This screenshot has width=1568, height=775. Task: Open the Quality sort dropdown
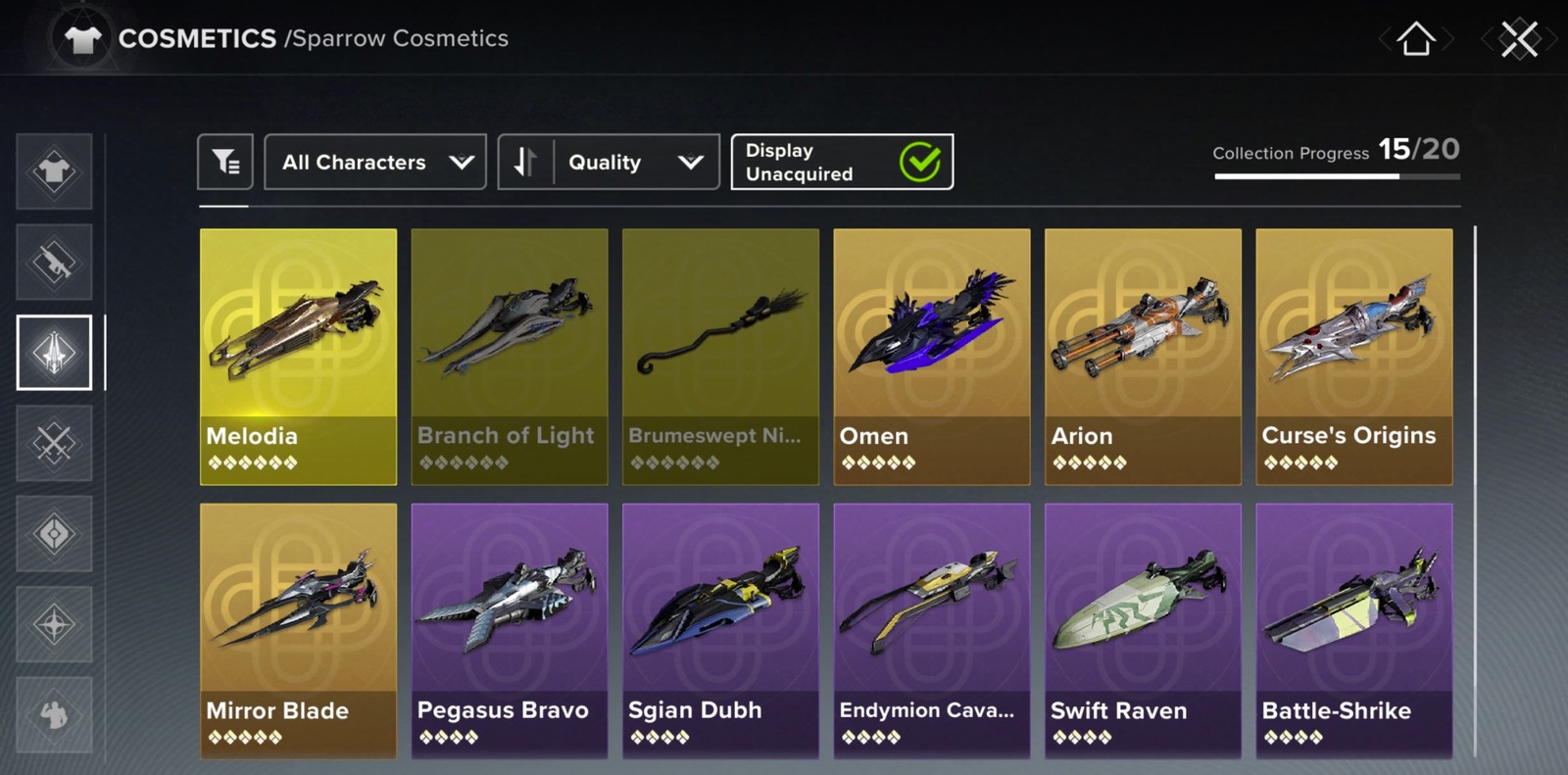tap(637, 162)
